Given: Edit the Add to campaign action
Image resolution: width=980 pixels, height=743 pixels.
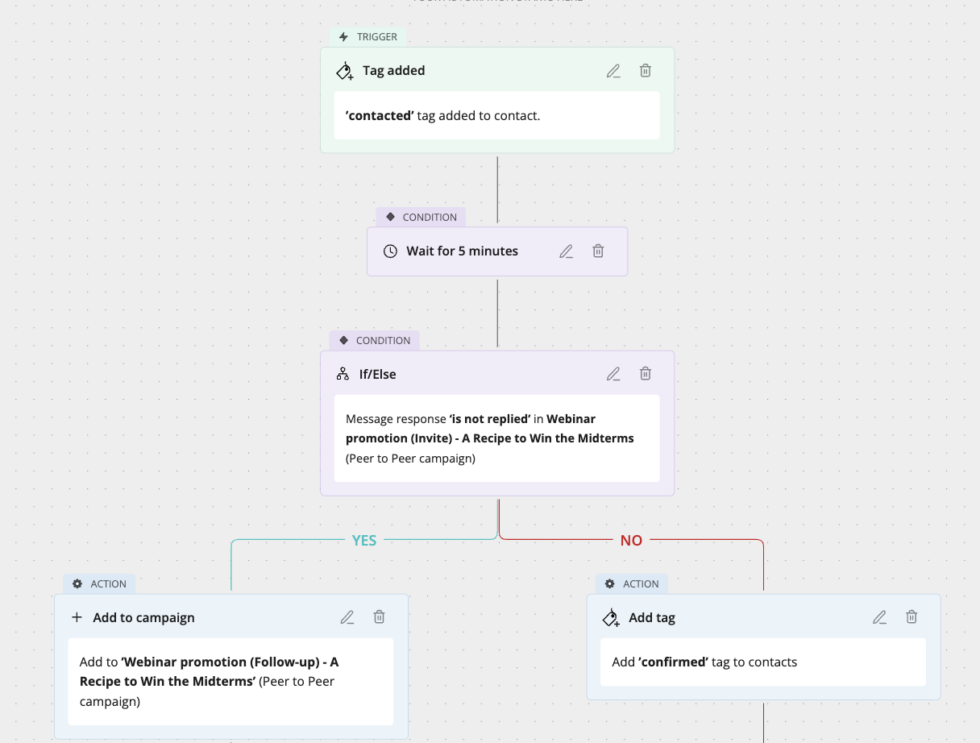Looking at the screenshot, I should coord(347,617).
